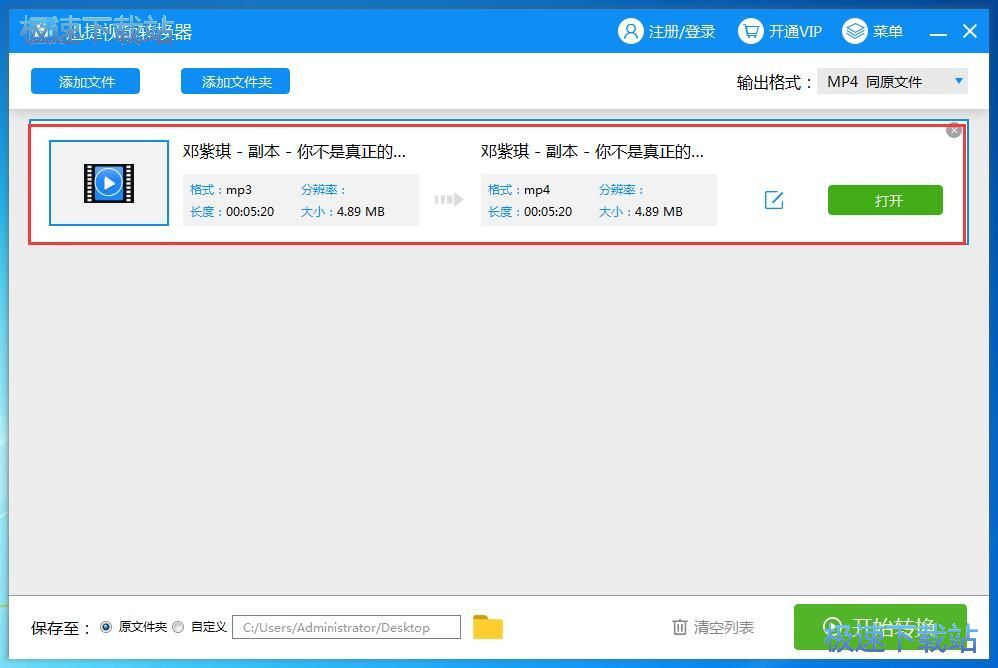Open the 菜单 layers icon
Viewport: 998px width, 668px height.
855,31
